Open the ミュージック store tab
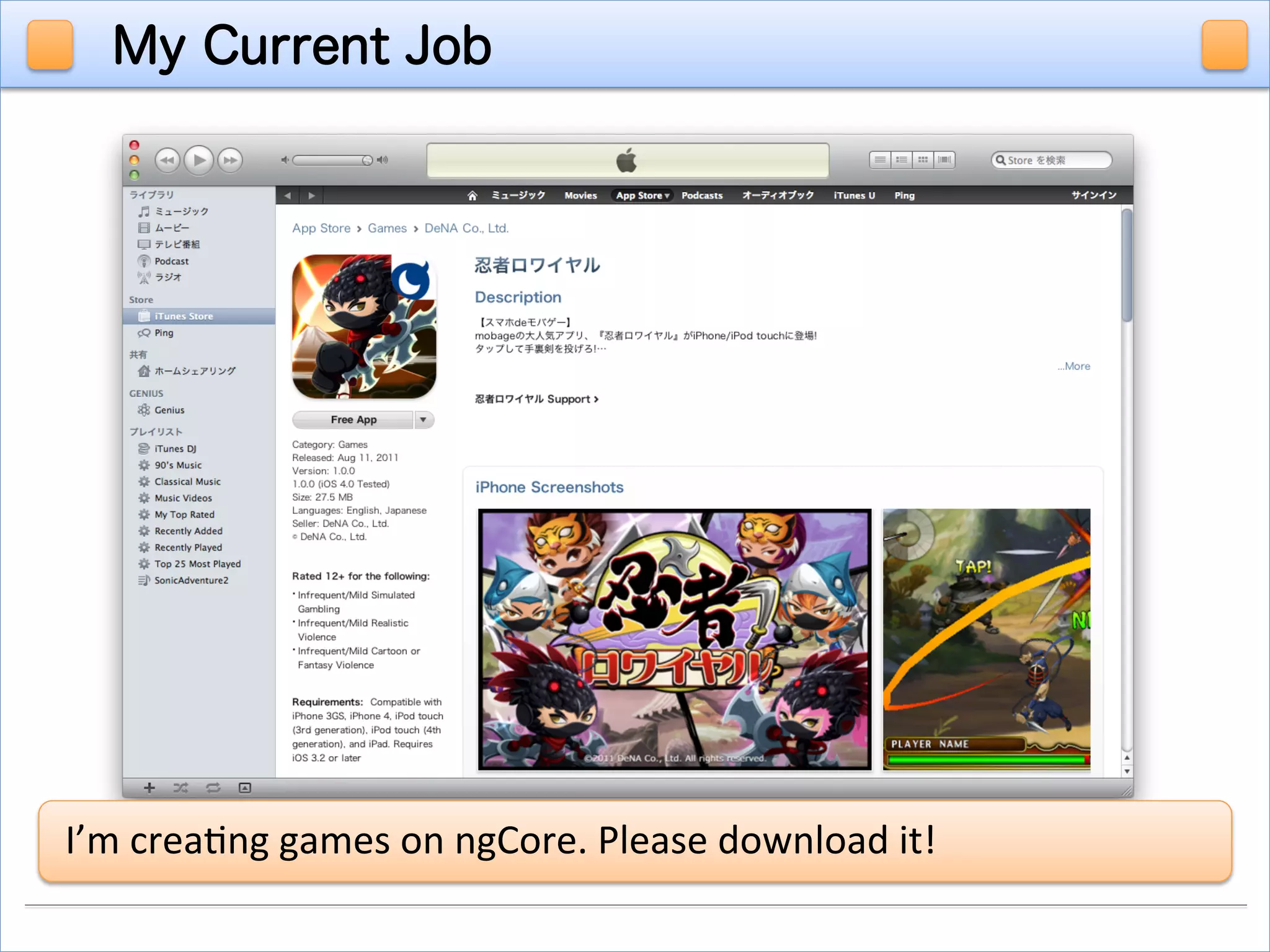 [518, 195]
